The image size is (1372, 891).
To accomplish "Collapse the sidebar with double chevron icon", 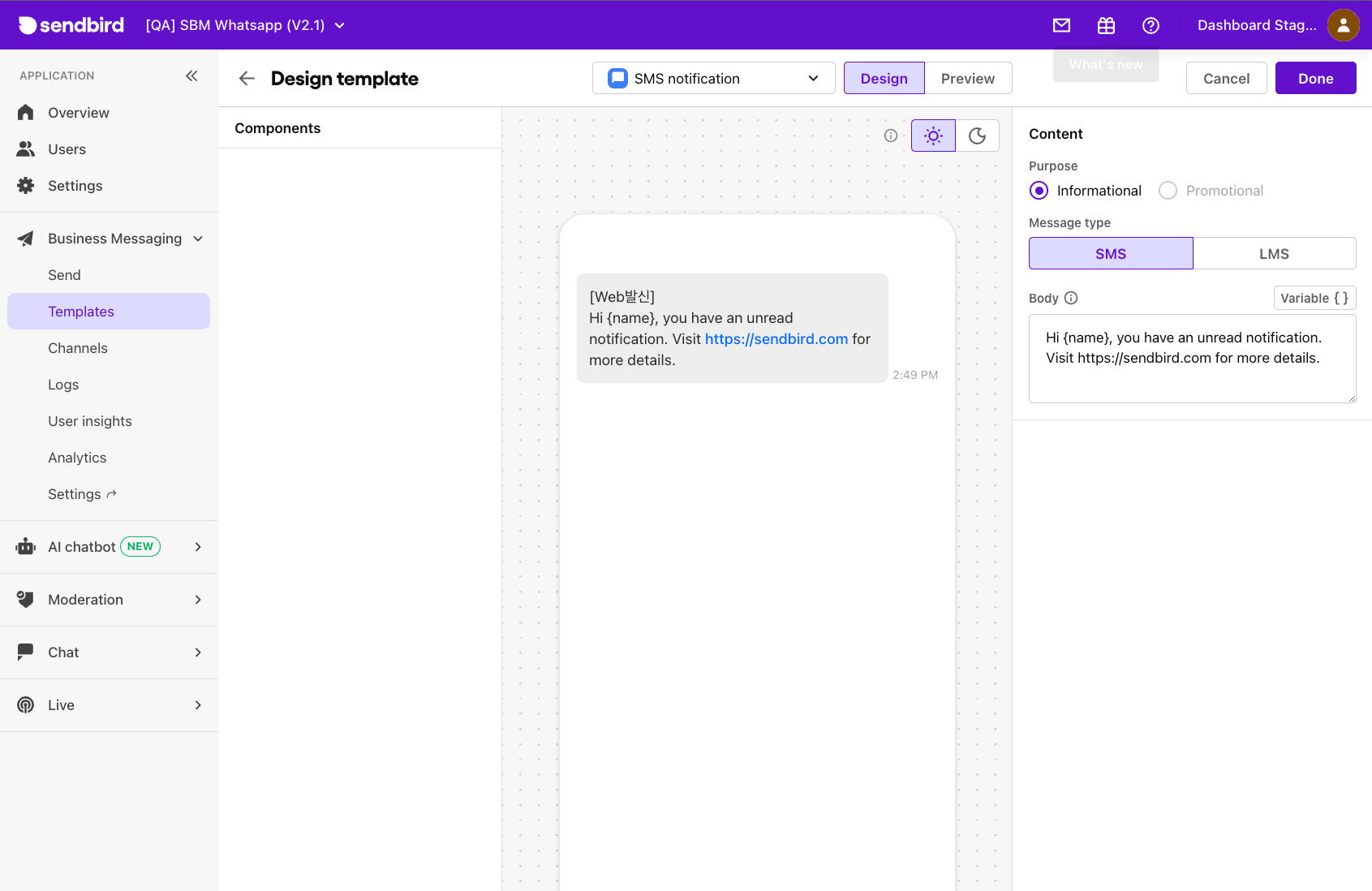I will tap(191, 75).
